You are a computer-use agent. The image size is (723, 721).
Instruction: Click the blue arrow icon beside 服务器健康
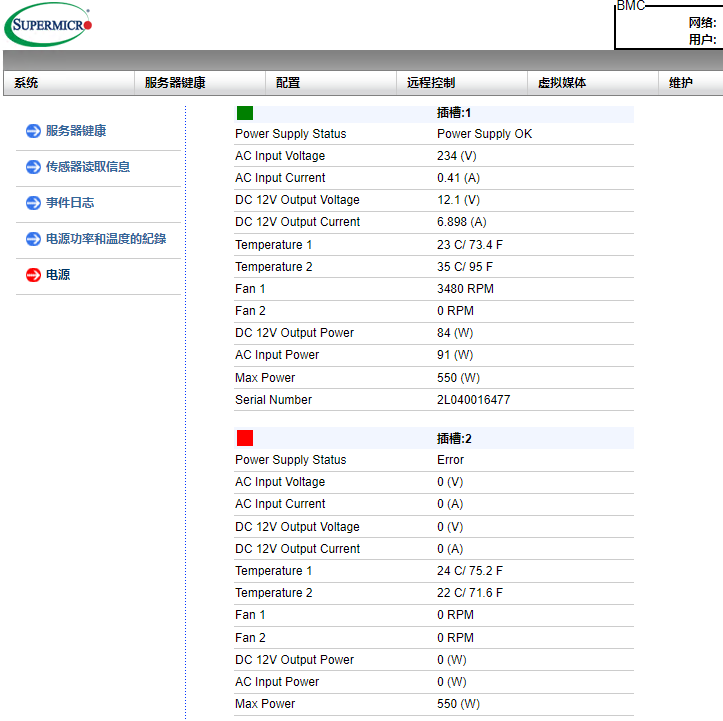[x=33, y=131]
